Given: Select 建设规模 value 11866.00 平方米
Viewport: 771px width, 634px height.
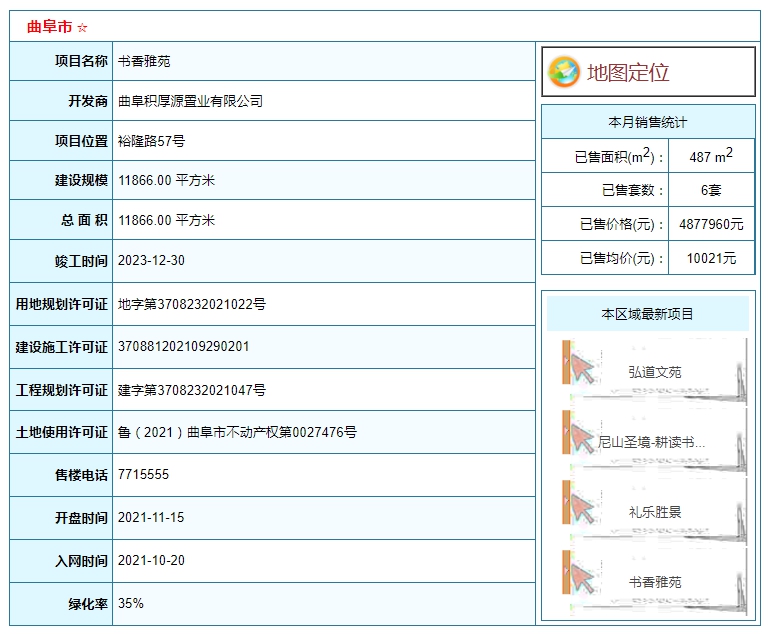Looking at the screenshot, I should click(166, 180).
